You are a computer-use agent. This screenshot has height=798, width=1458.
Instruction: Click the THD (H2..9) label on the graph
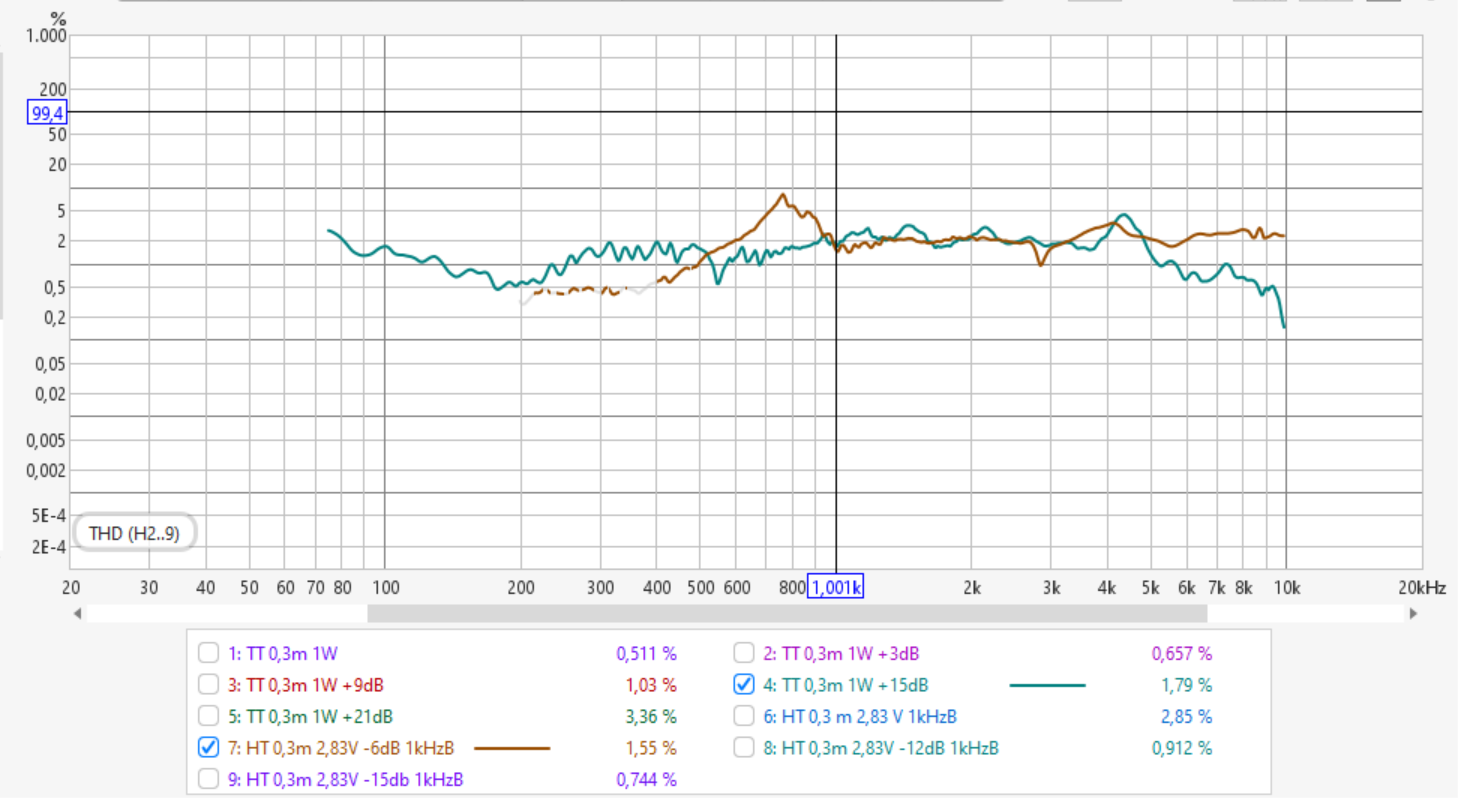pyautogui.click(x=134, y=534)
